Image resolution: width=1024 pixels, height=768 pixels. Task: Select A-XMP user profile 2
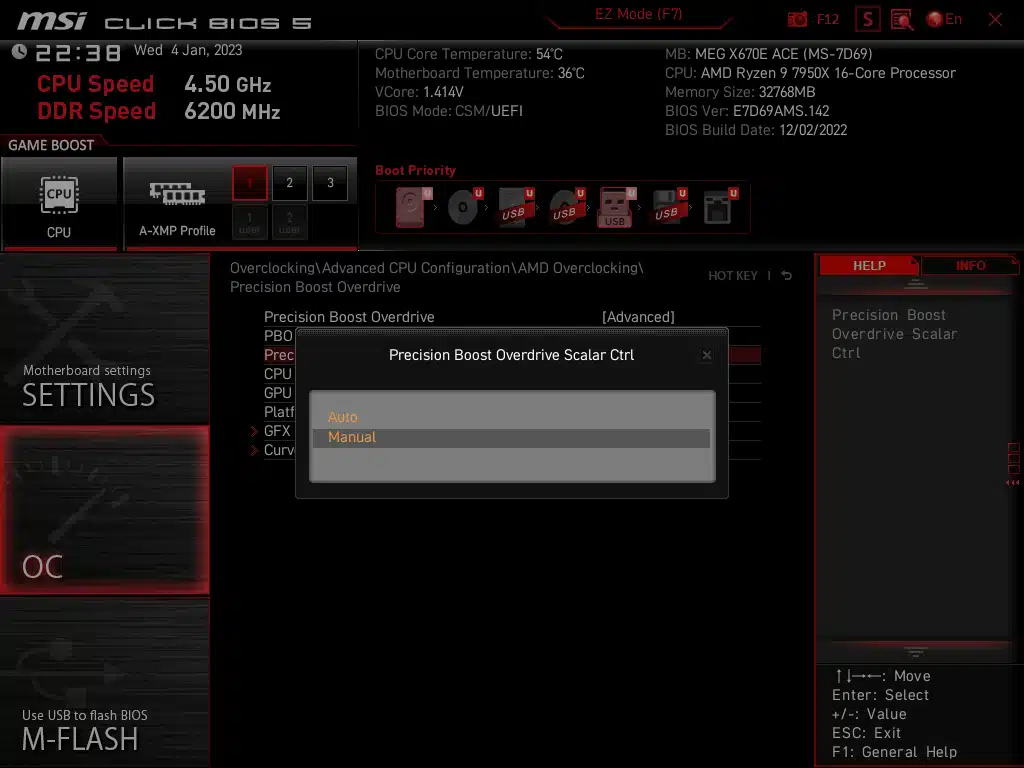tap(289, 222)
